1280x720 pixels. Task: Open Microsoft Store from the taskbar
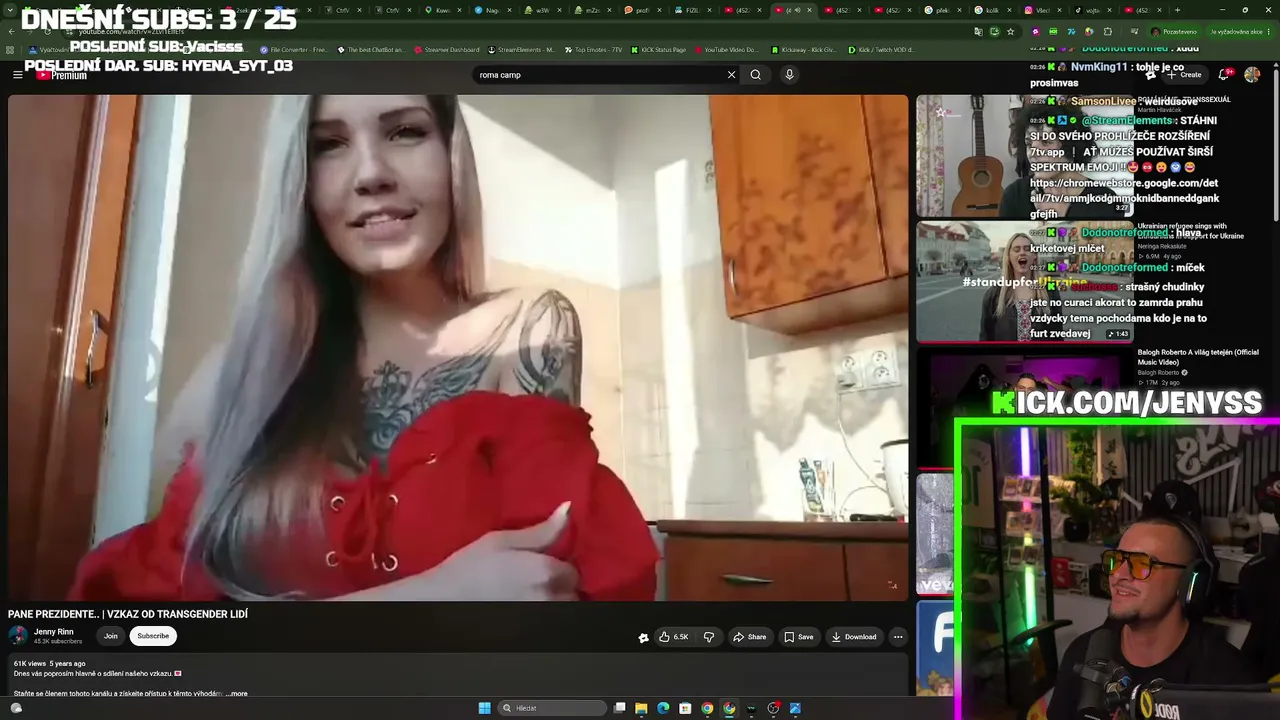tap(685, 708)
